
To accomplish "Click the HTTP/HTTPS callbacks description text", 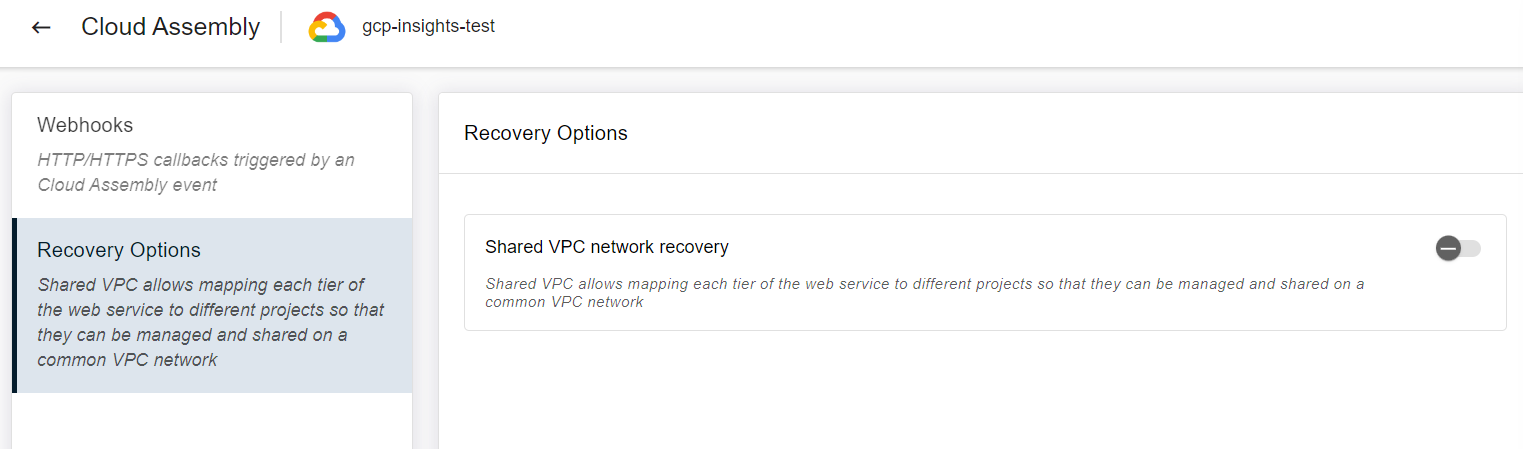I will [195, 172].
